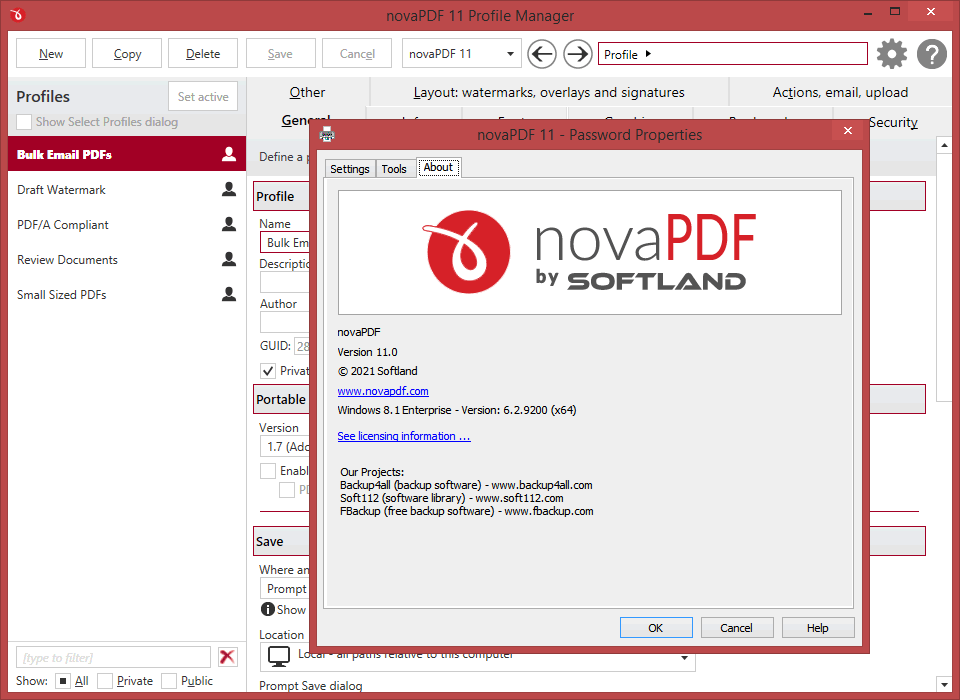The width and height of the screenshot is (960, 700).
Task: Click the New profile button
Action: (51, 53)
